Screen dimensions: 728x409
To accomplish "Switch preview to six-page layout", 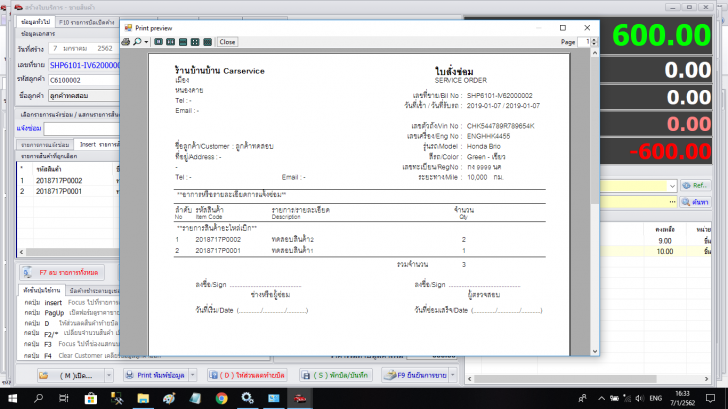I will click(x=208, y=42).
